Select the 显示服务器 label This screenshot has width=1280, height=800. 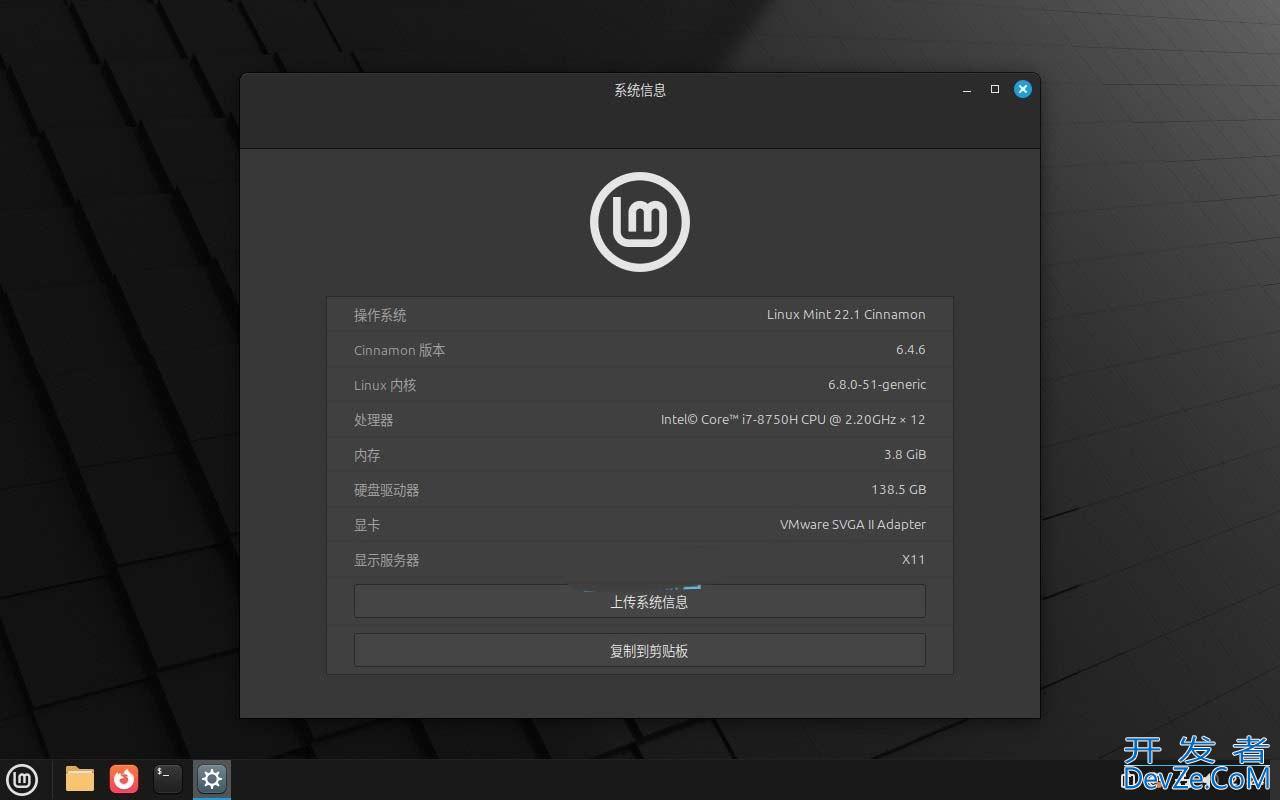click(x=386, y=560)
